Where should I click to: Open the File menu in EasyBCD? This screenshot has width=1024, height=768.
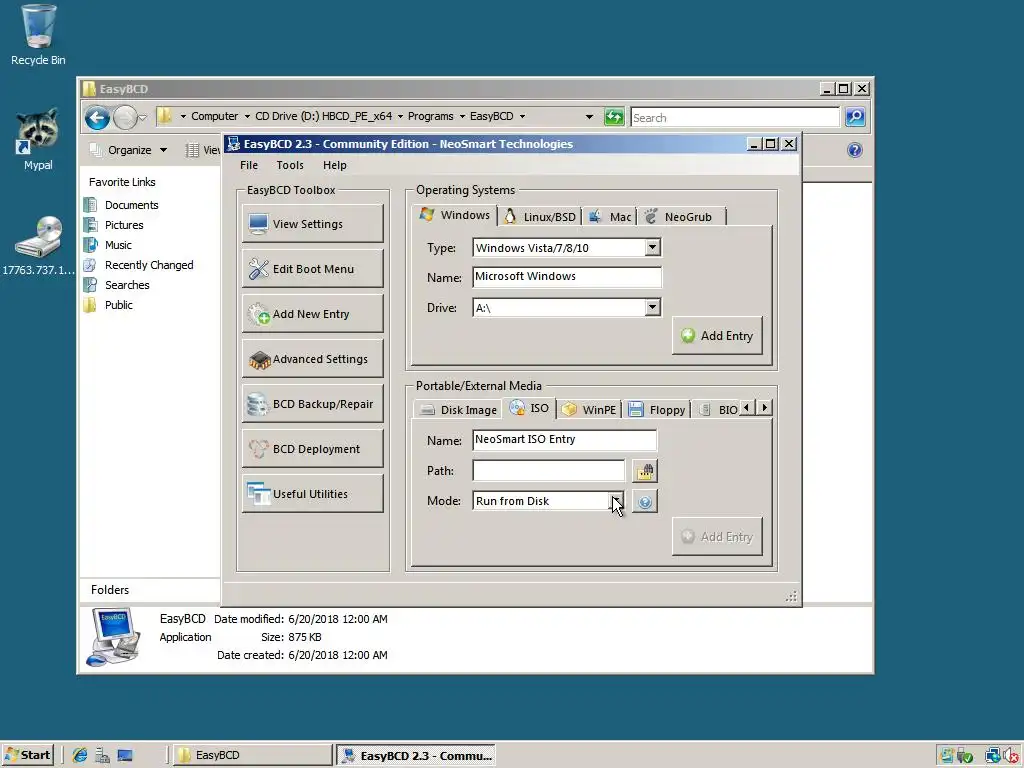click(x=249, y=165)
